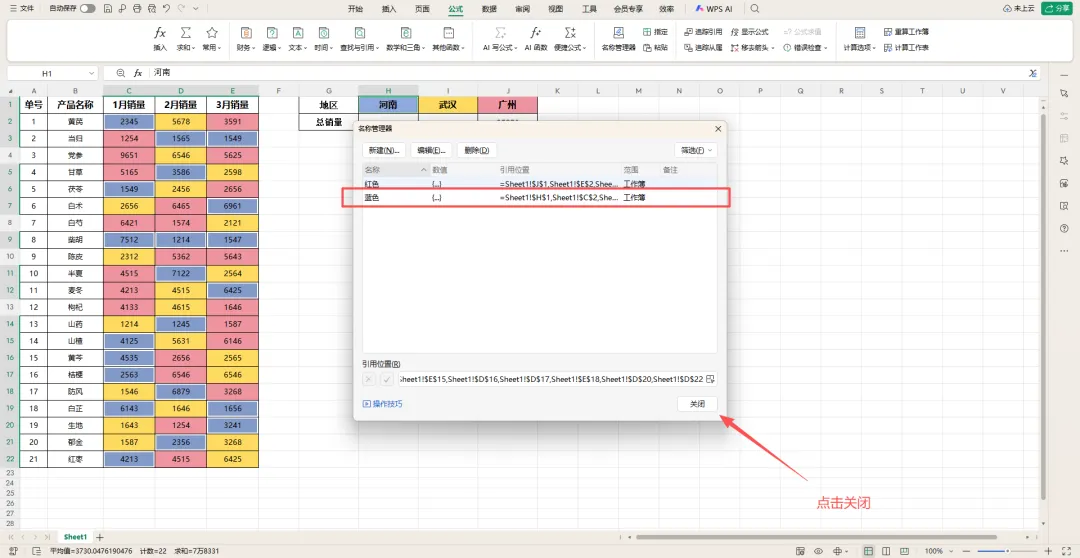
Task: Open Quick Formulas (便捷公式)
Action: pyautogui.click(x=570, y=39)
